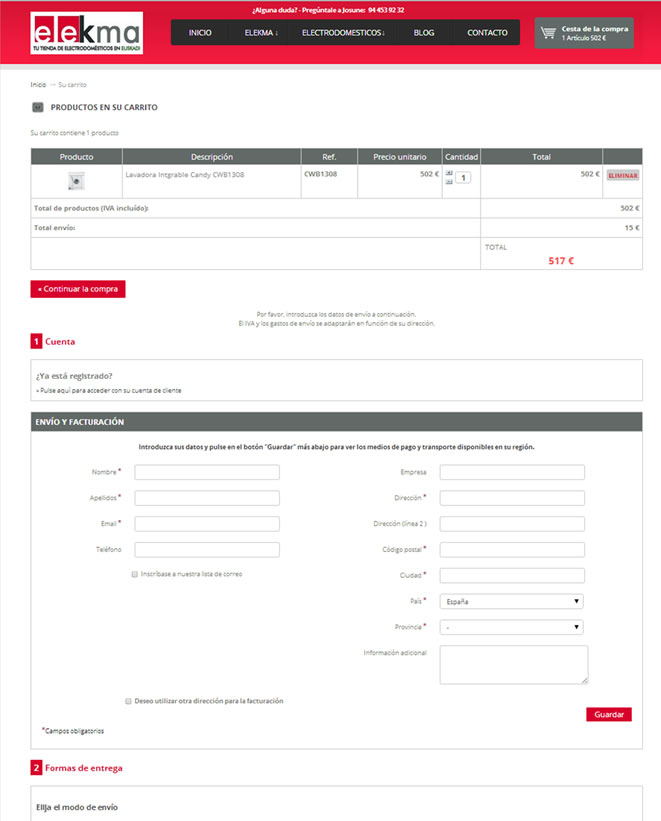Image resolution: width=661 pixels, height=821 pixels.
Task: Click the ELIMINAR button for the product
Action: pos(623,175)
